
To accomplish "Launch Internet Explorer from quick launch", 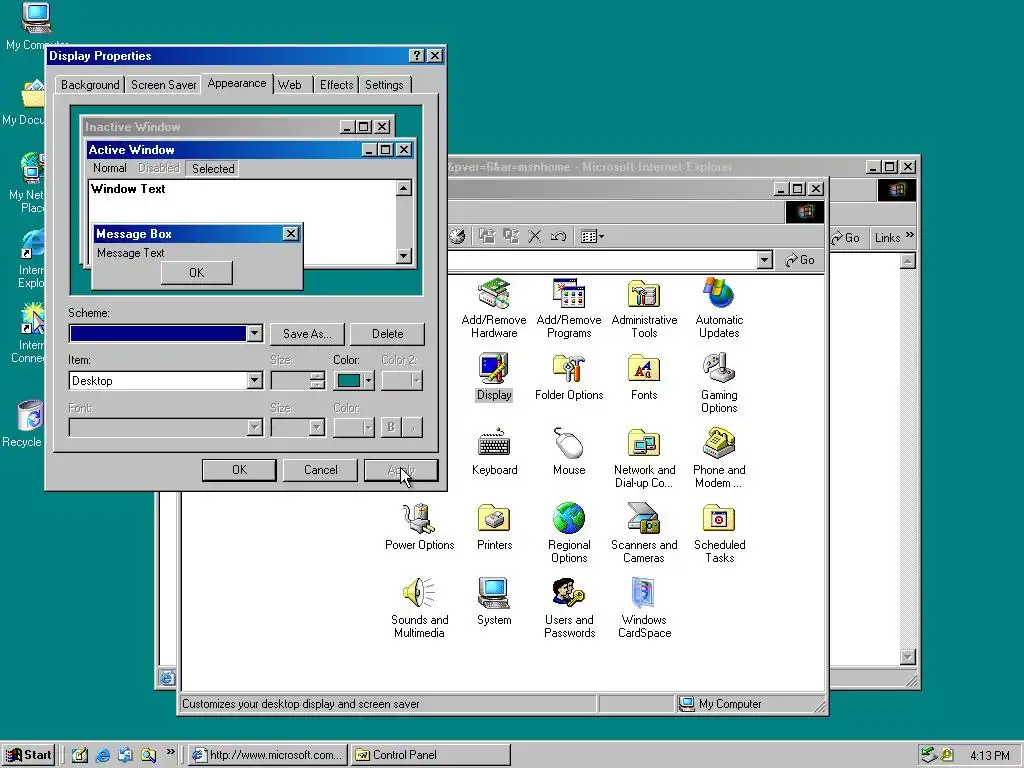I will click(x=103, y=755).
